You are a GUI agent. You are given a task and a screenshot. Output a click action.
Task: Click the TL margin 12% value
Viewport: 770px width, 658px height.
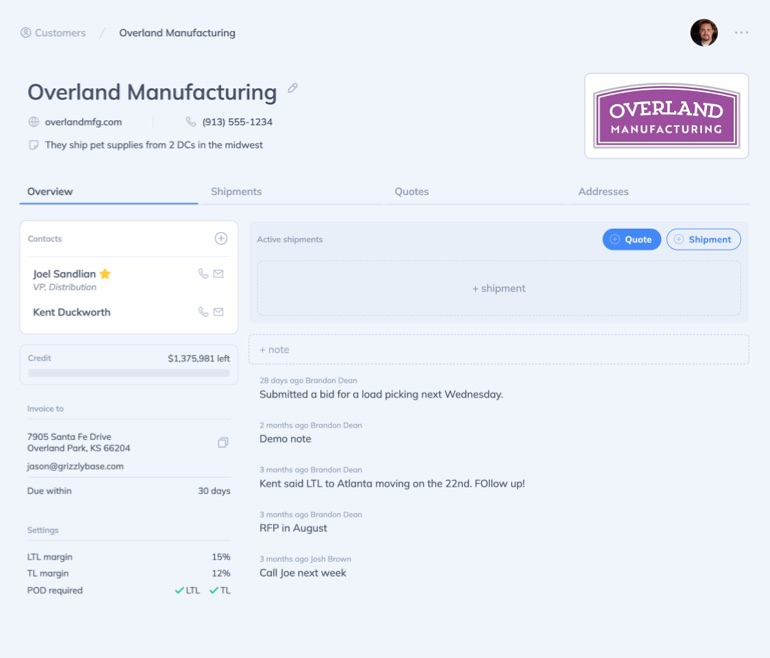221,574
